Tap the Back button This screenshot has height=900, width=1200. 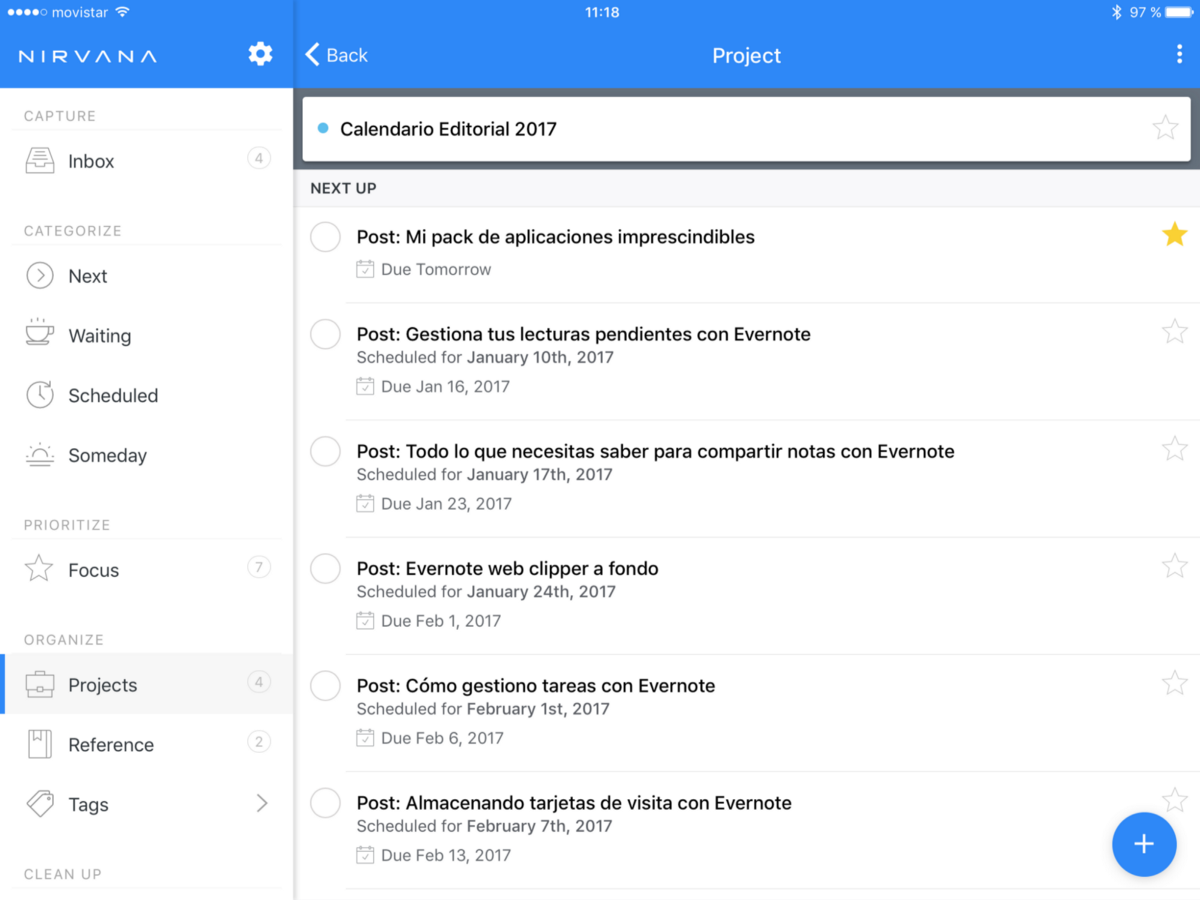(x=337, y=55)
